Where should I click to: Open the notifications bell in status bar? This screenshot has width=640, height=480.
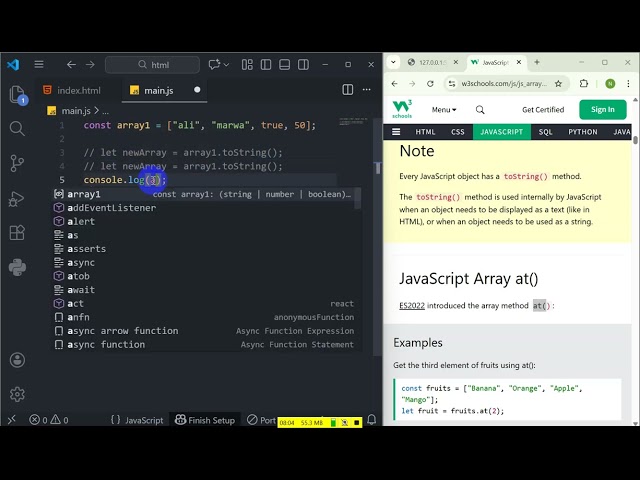(371, 420)
